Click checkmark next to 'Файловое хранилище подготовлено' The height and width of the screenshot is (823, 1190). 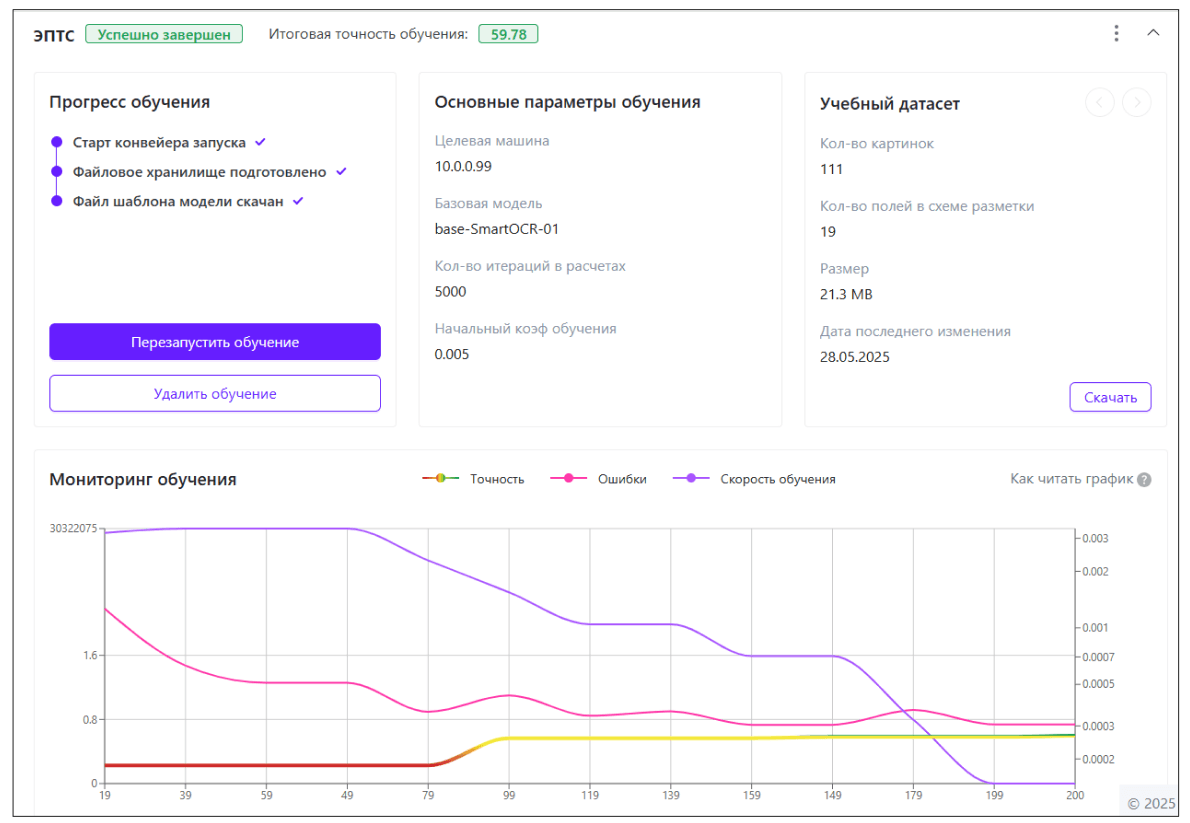[x=341, y=172]
